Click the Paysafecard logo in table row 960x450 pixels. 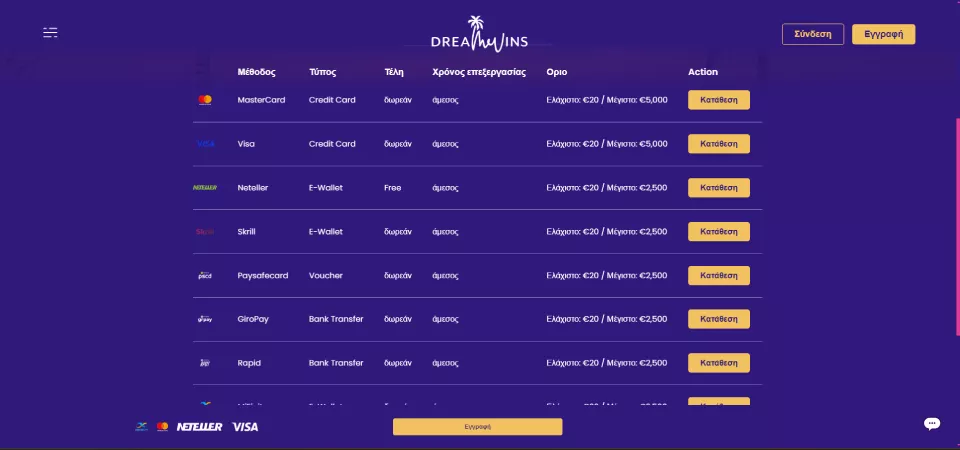[x=205, y=276]
